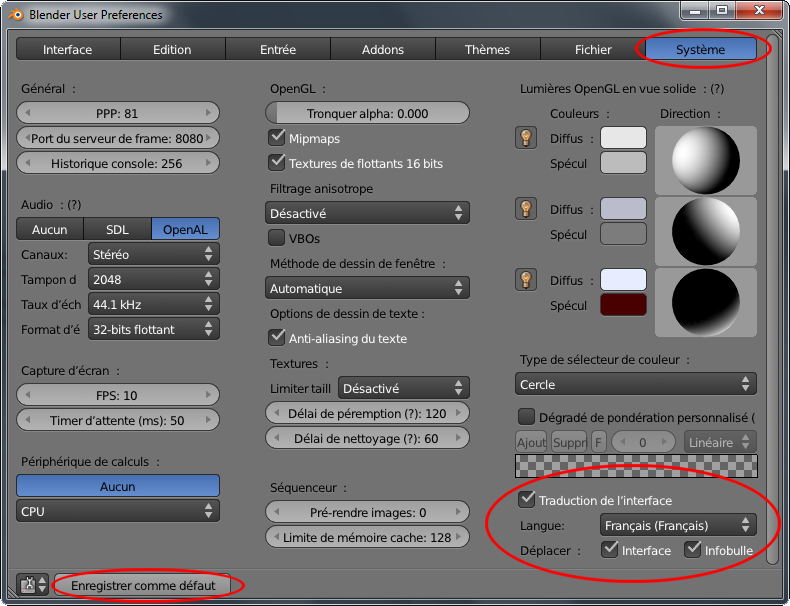Click Délai de péremption field
This screenshot has height=606, width=790.
[x=367, y=413]
